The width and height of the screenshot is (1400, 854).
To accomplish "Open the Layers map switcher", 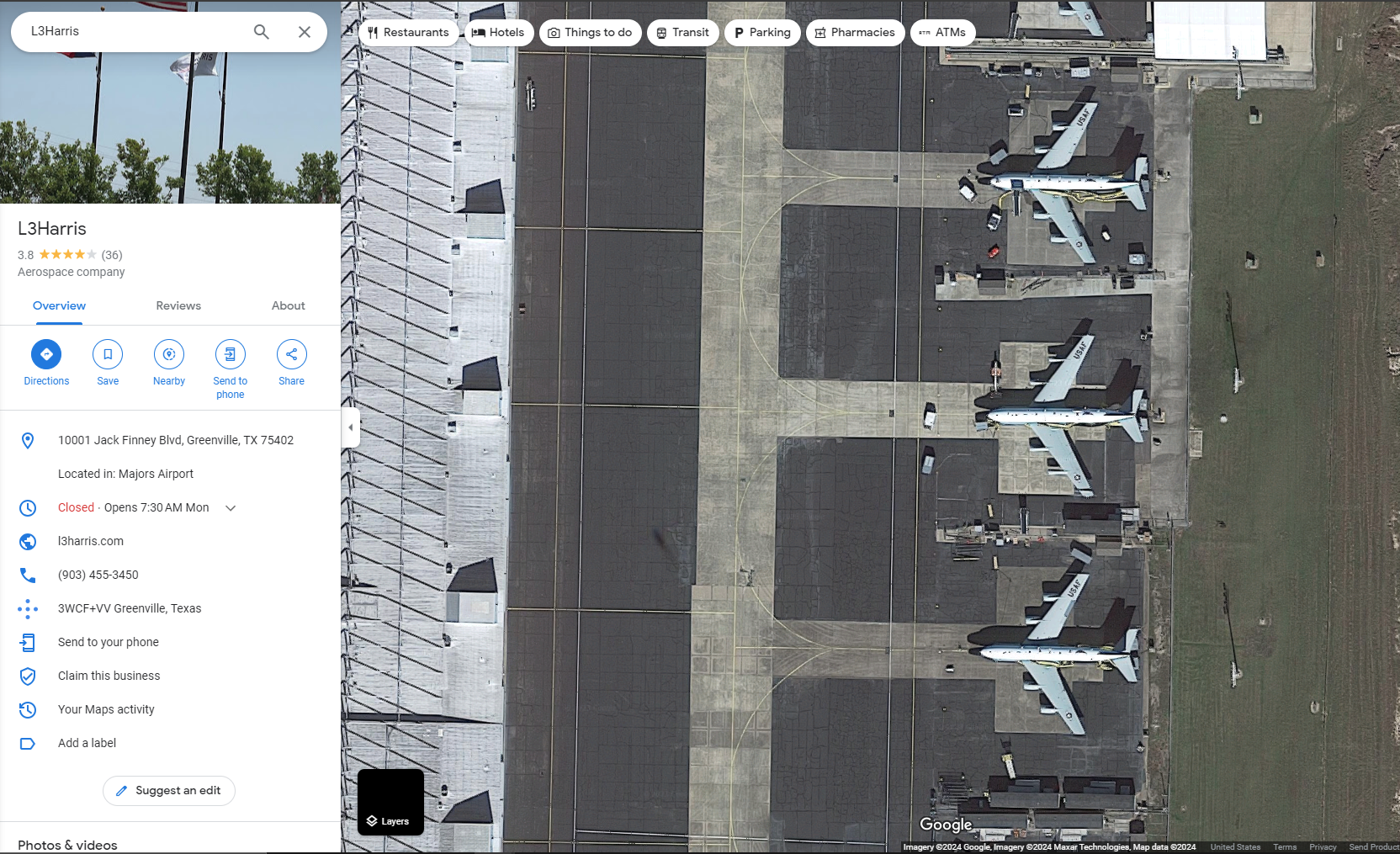I will coord(390,802).
